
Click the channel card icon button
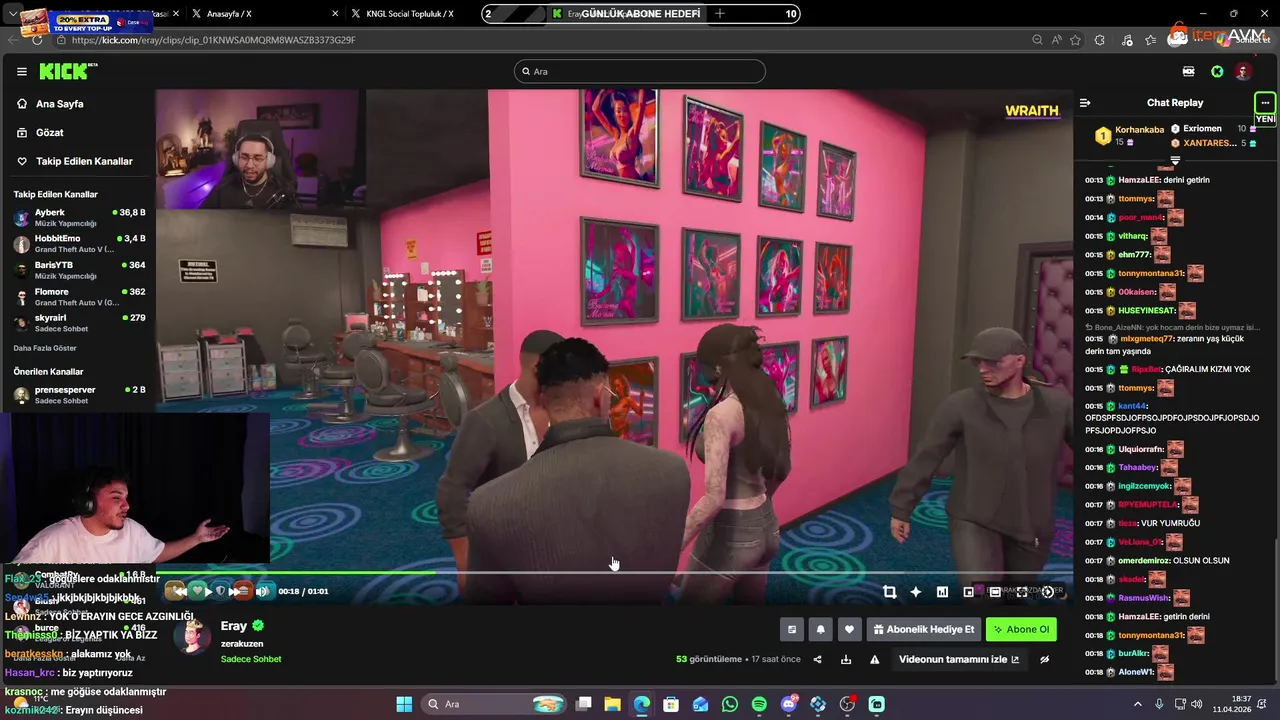(x=792, y=629)
